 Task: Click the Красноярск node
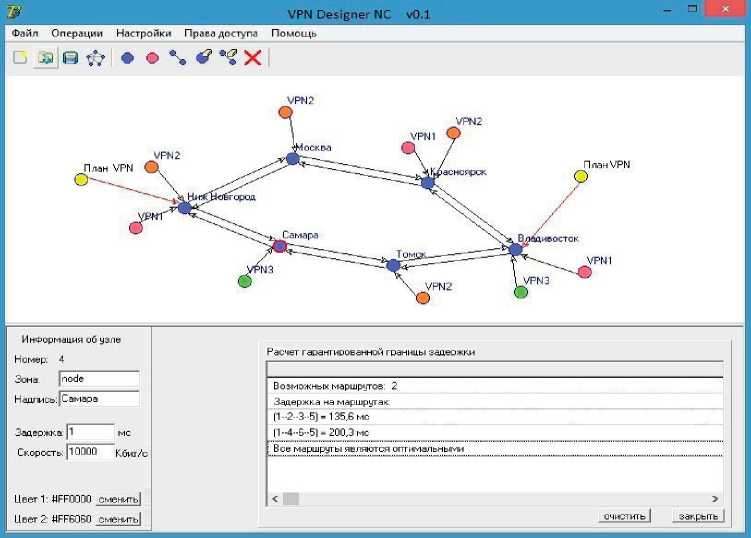point(427,182)
